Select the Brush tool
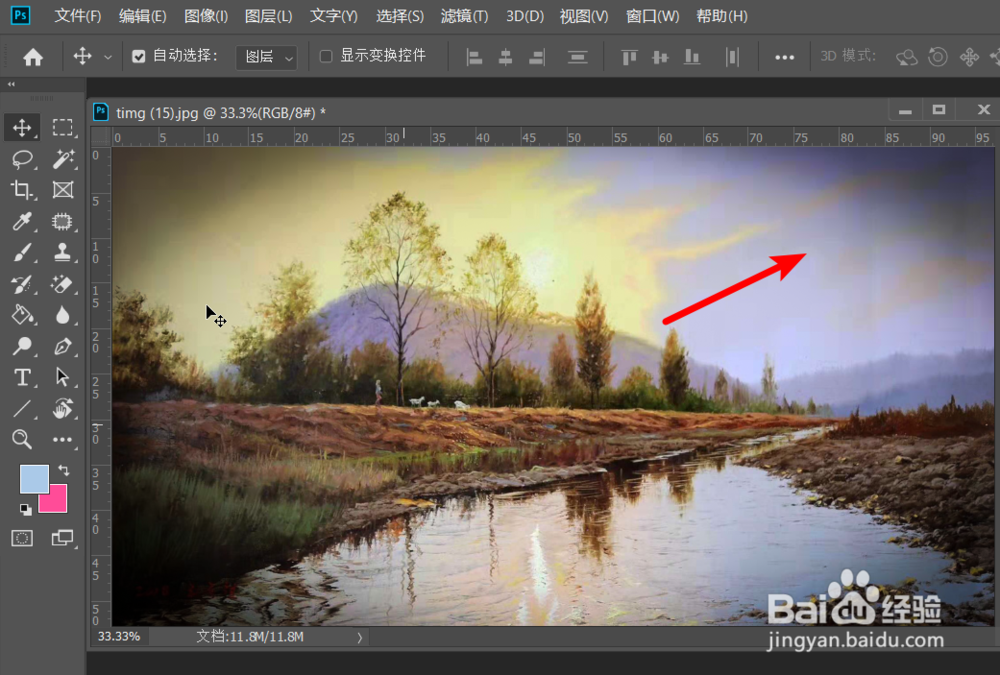 tap(22, 253)
